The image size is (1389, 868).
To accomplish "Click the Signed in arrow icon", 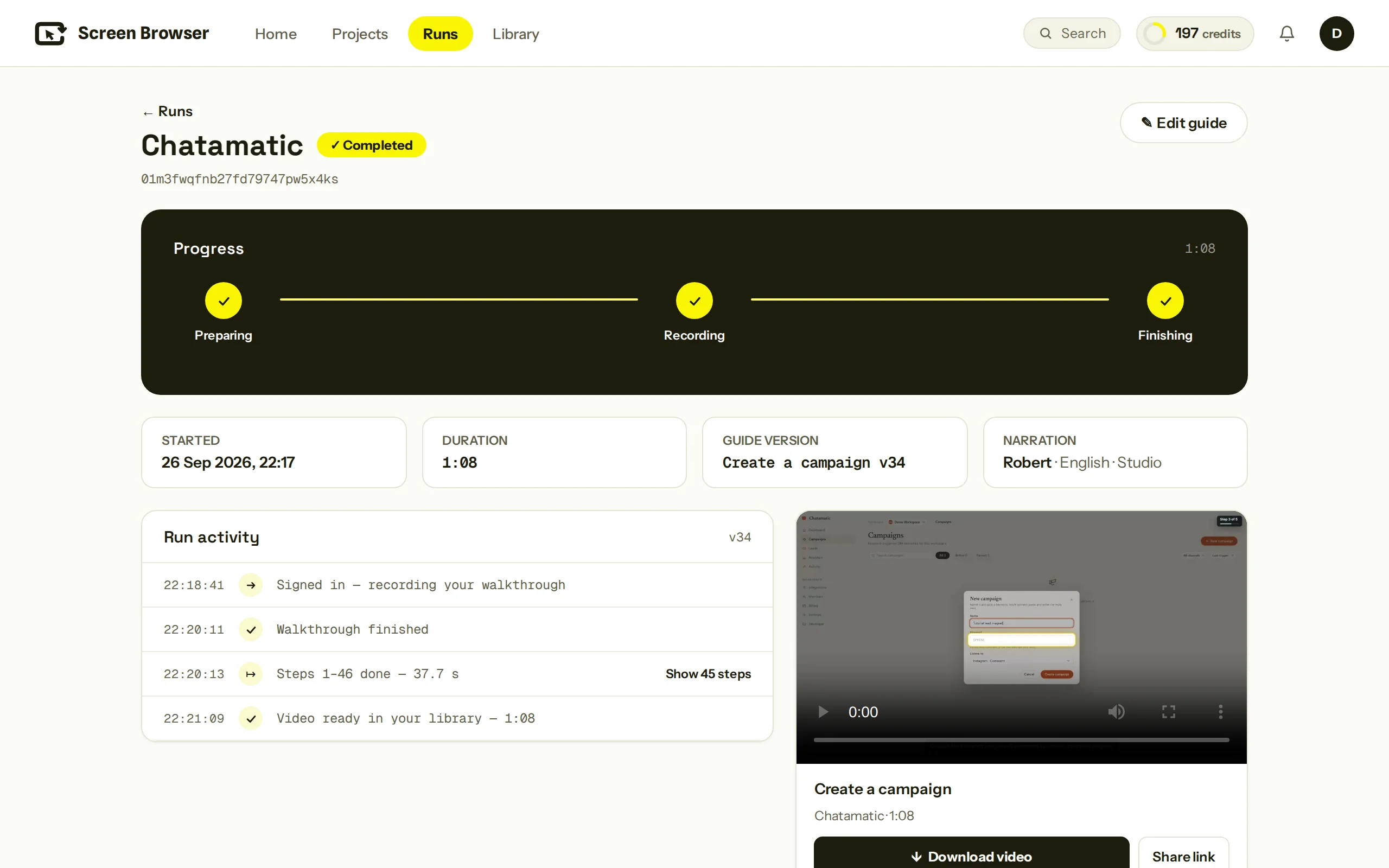I will tap(251, 585).
